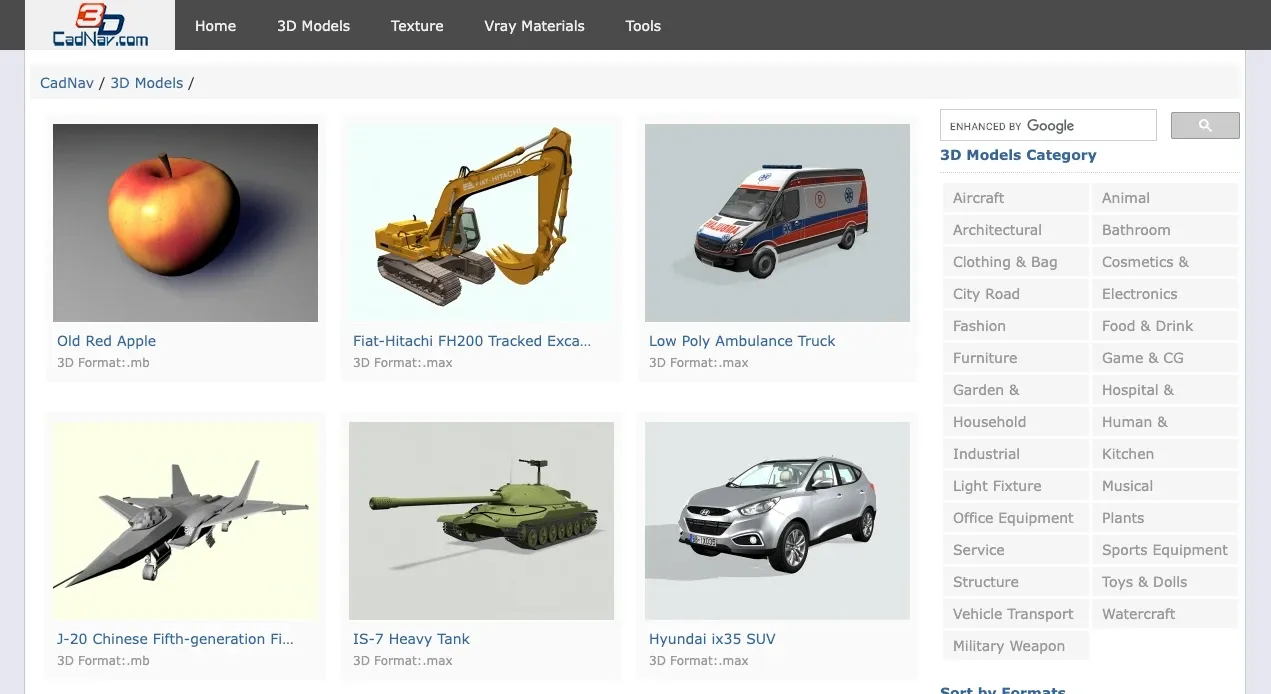
Task: Open the Musical category
Action: 1164,486
